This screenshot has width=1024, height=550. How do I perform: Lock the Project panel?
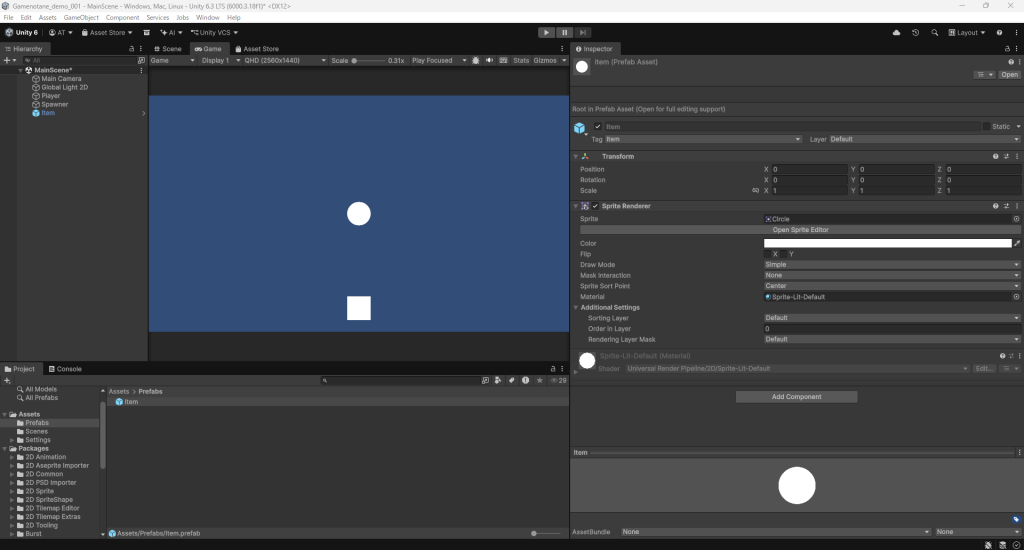point(552,369)
